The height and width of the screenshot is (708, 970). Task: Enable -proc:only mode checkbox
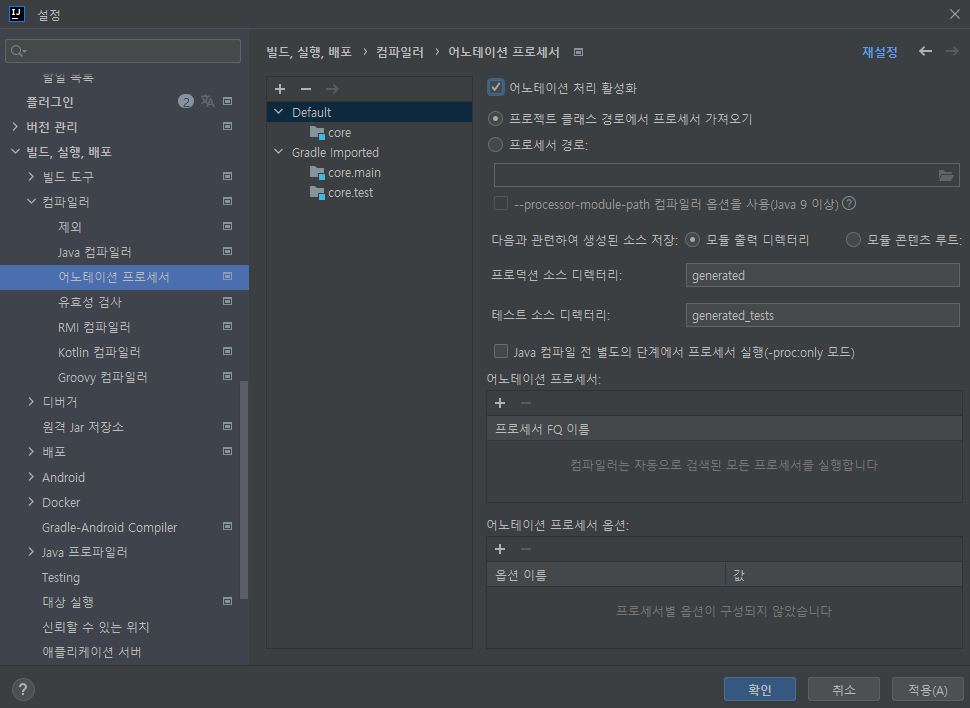click(x=500, y=352)
